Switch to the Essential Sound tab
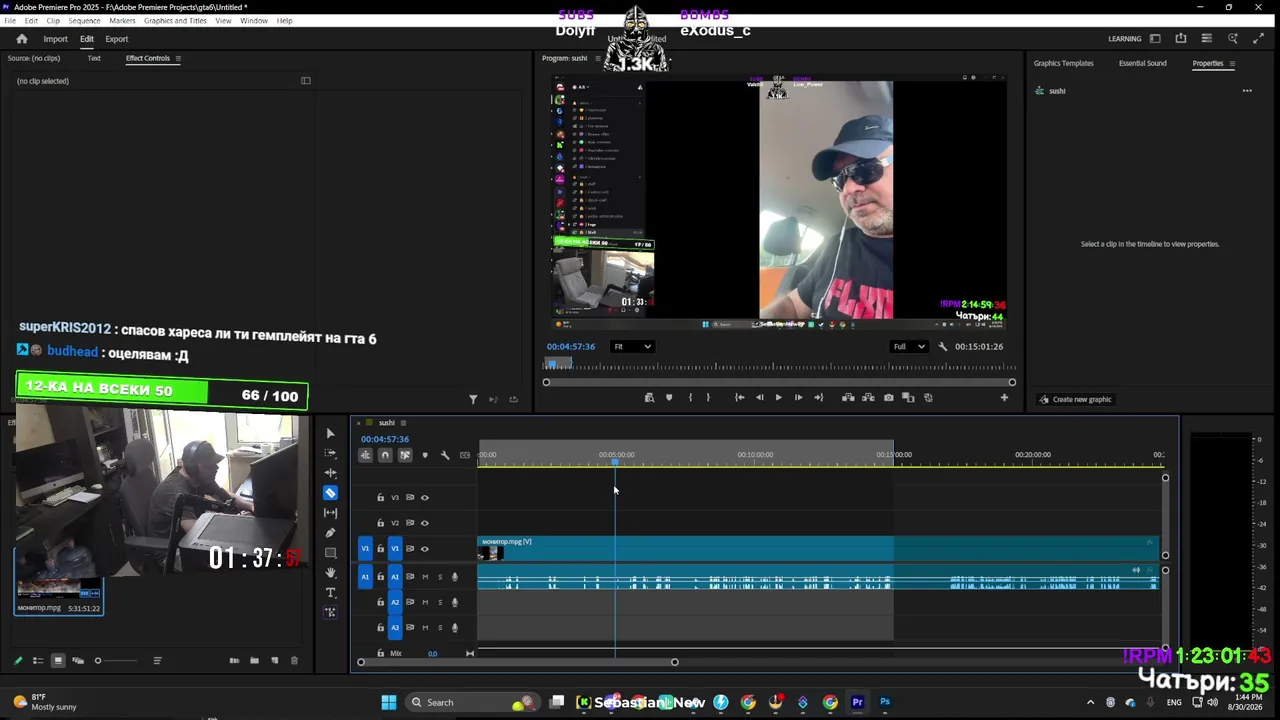The width and height of the screenshot is (1280, 720). pyautogui.click(x=1142, y=63)
